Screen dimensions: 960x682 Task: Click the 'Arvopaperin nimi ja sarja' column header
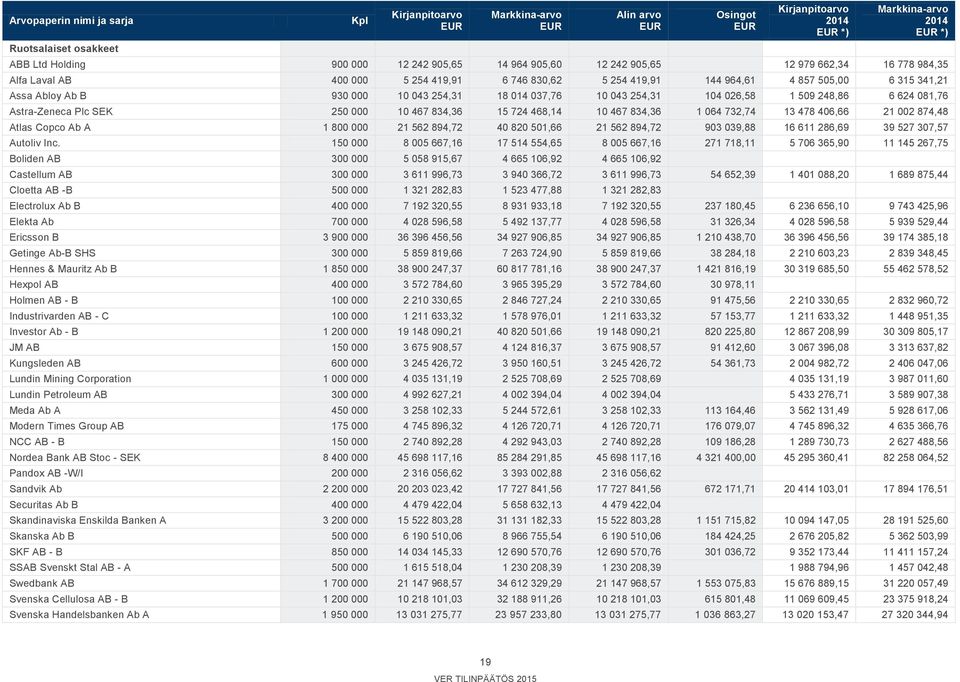71,21
